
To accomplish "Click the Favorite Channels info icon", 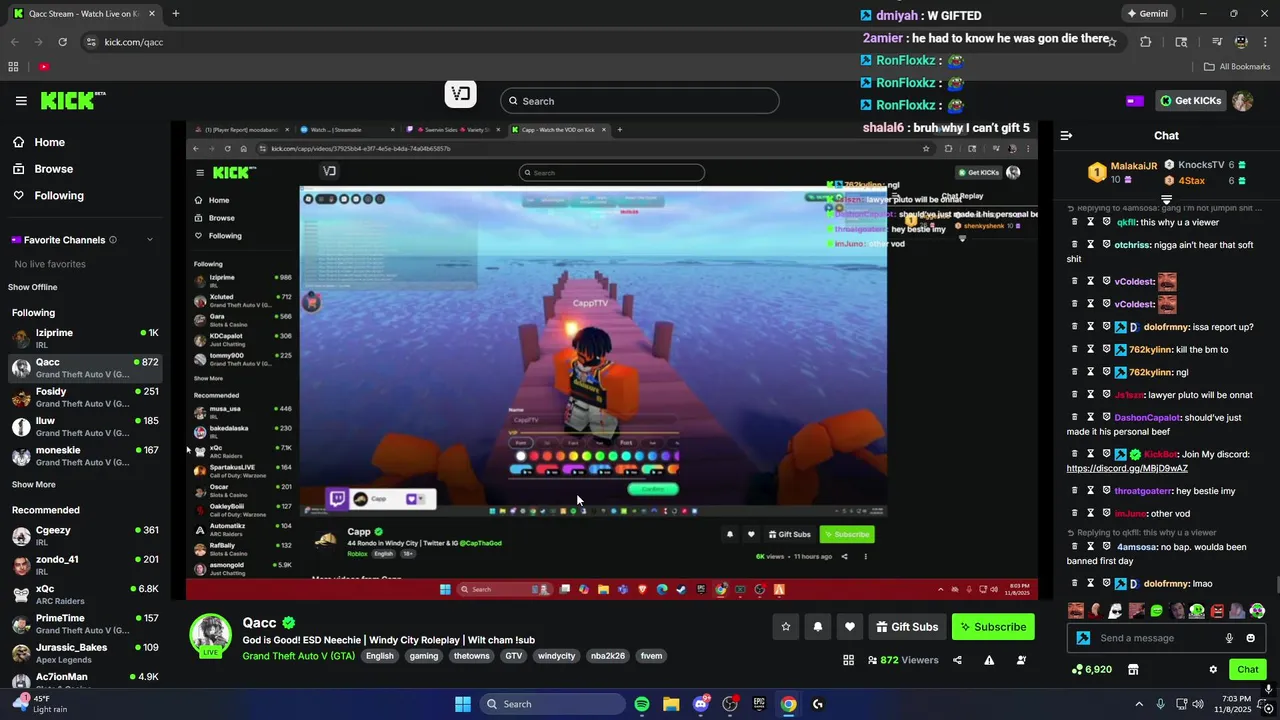I will pos(112,240).
